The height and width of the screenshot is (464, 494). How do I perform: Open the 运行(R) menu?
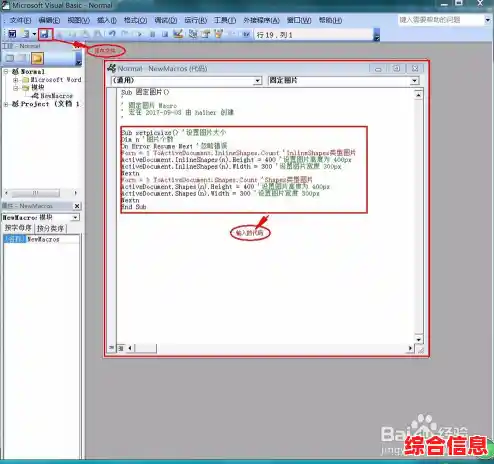click(x=196, y=20)
